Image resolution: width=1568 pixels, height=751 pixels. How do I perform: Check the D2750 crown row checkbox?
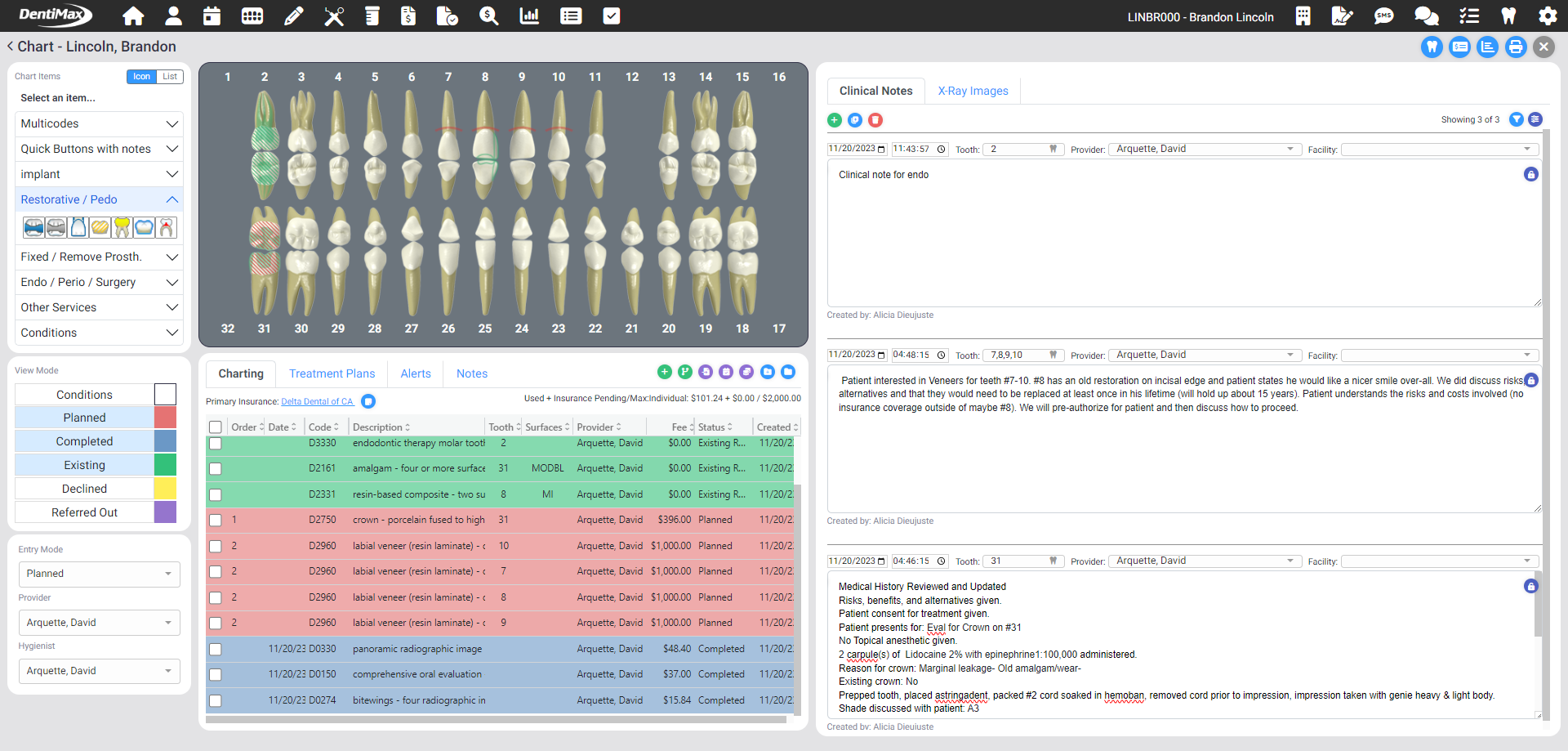[215, 520]
